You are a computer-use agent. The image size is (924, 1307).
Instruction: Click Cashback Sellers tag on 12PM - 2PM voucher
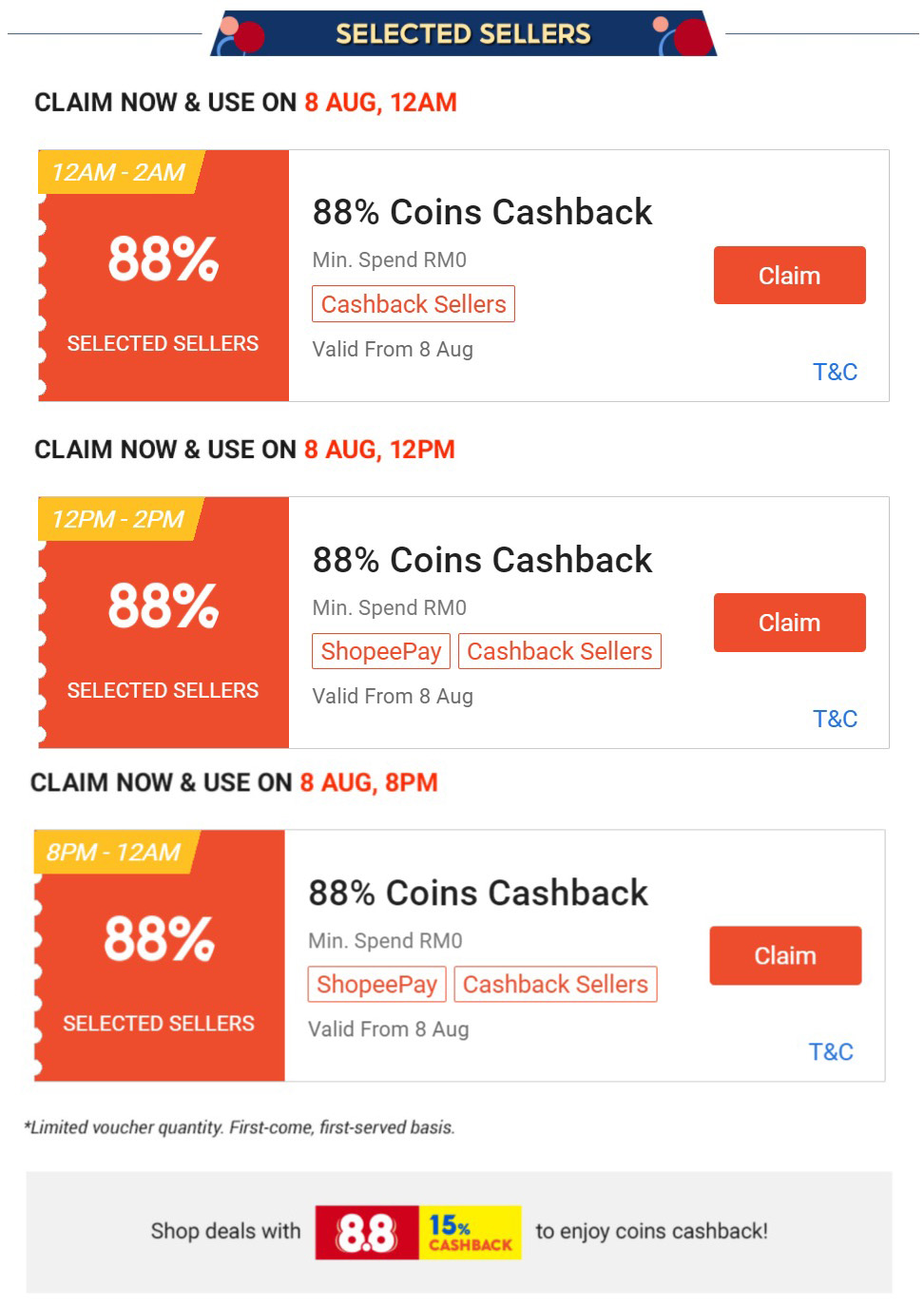pyautogui.click(x=560, y=651)
